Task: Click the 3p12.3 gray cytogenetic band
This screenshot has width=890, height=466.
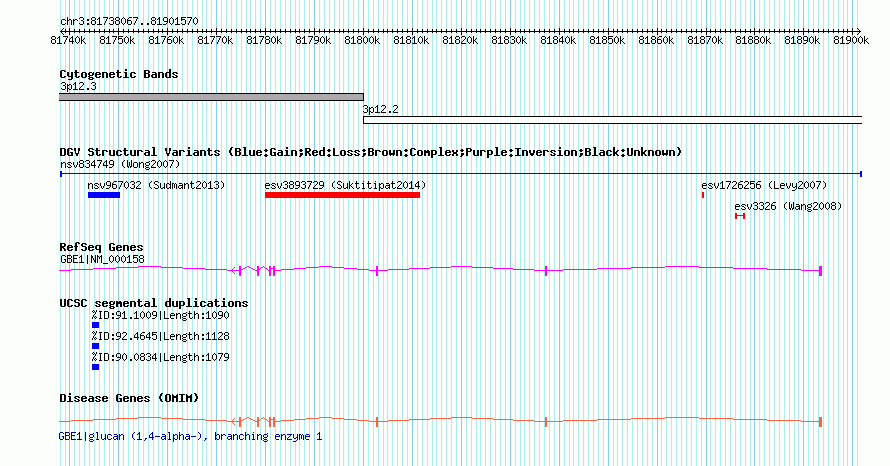Action: [211, 97]
